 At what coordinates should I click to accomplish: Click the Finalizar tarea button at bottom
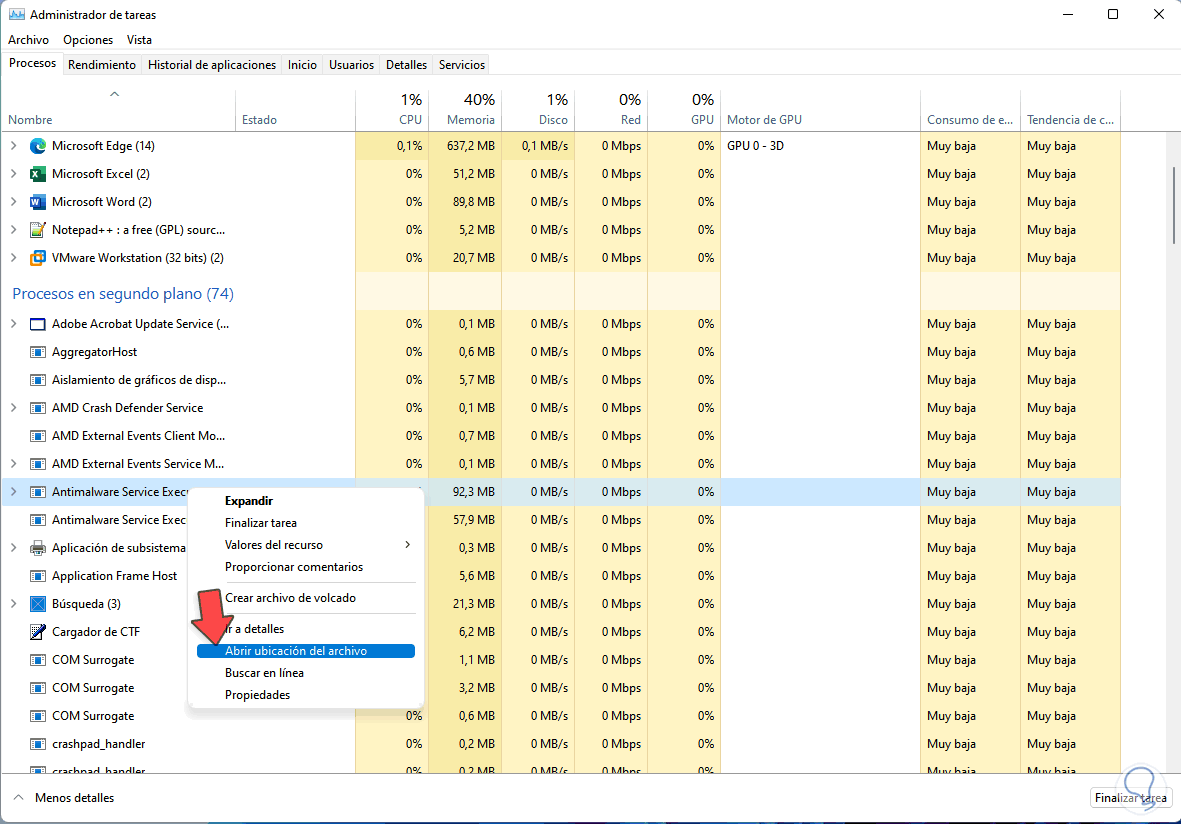[1131, 798]
